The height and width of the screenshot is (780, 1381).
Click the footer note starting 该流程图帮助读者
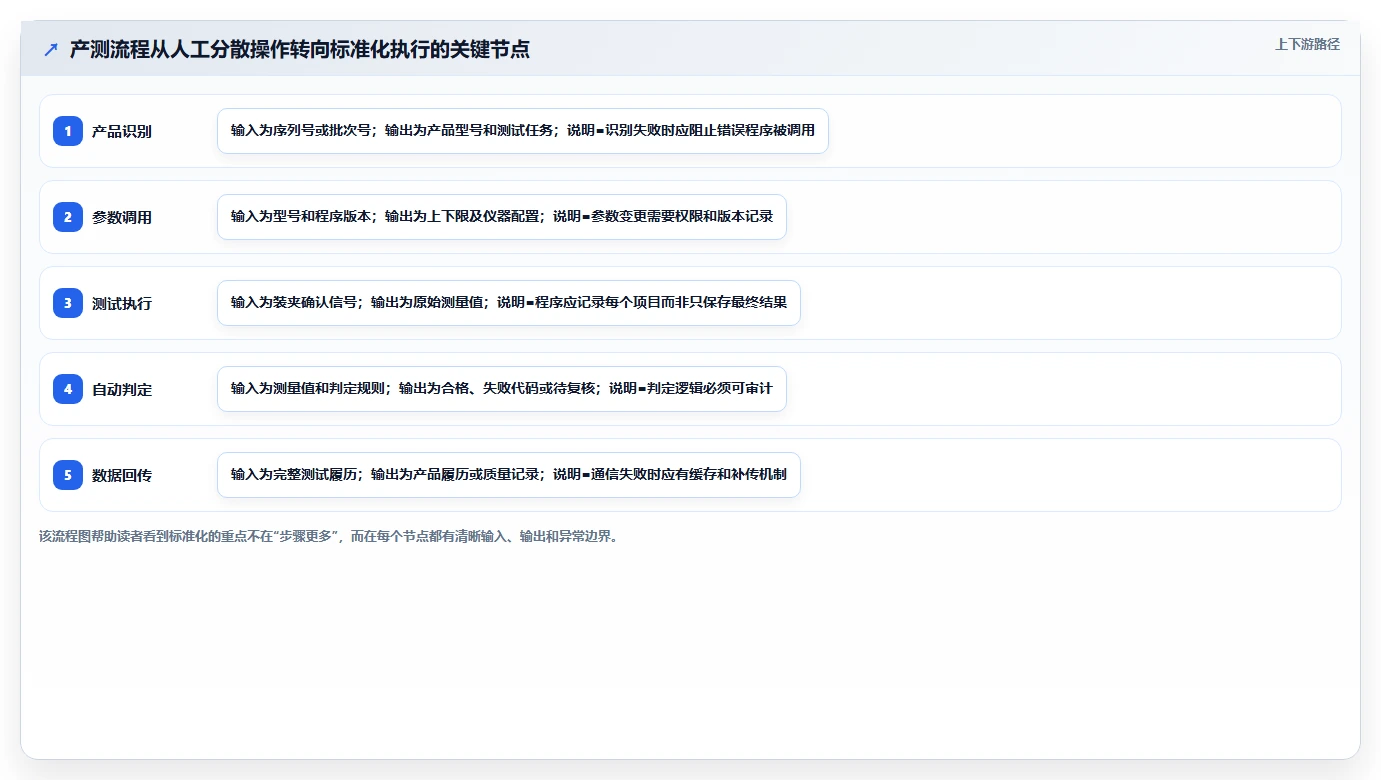coord(329,536)
